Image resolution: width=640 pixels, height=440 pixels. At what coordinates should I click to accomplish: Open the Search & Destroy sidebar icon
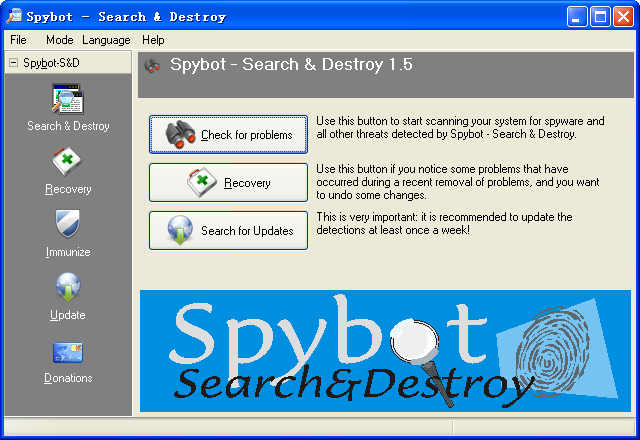[68, 101]
